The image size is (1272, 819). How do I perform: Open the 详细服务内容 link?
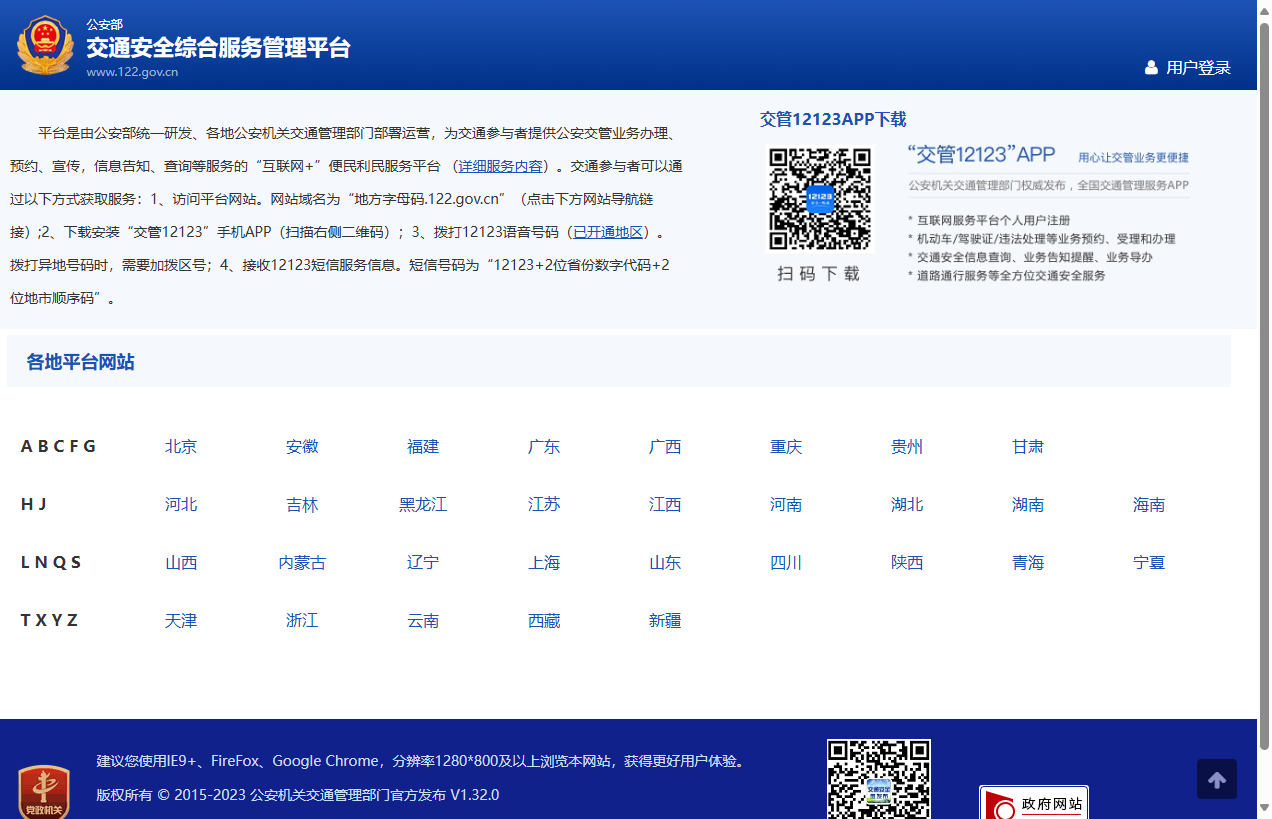coord(500,165)
